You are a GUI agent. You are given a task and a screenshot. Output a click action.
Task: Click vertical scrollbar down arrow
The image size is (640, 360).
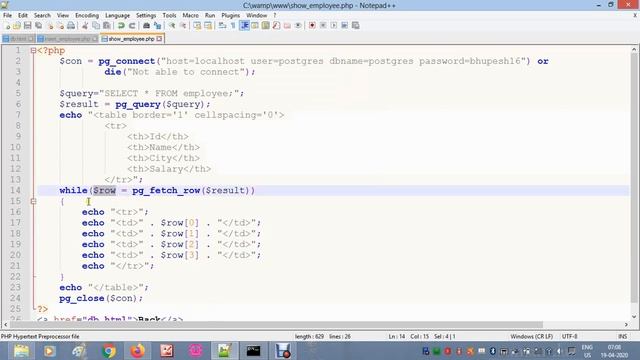[634, 317]
